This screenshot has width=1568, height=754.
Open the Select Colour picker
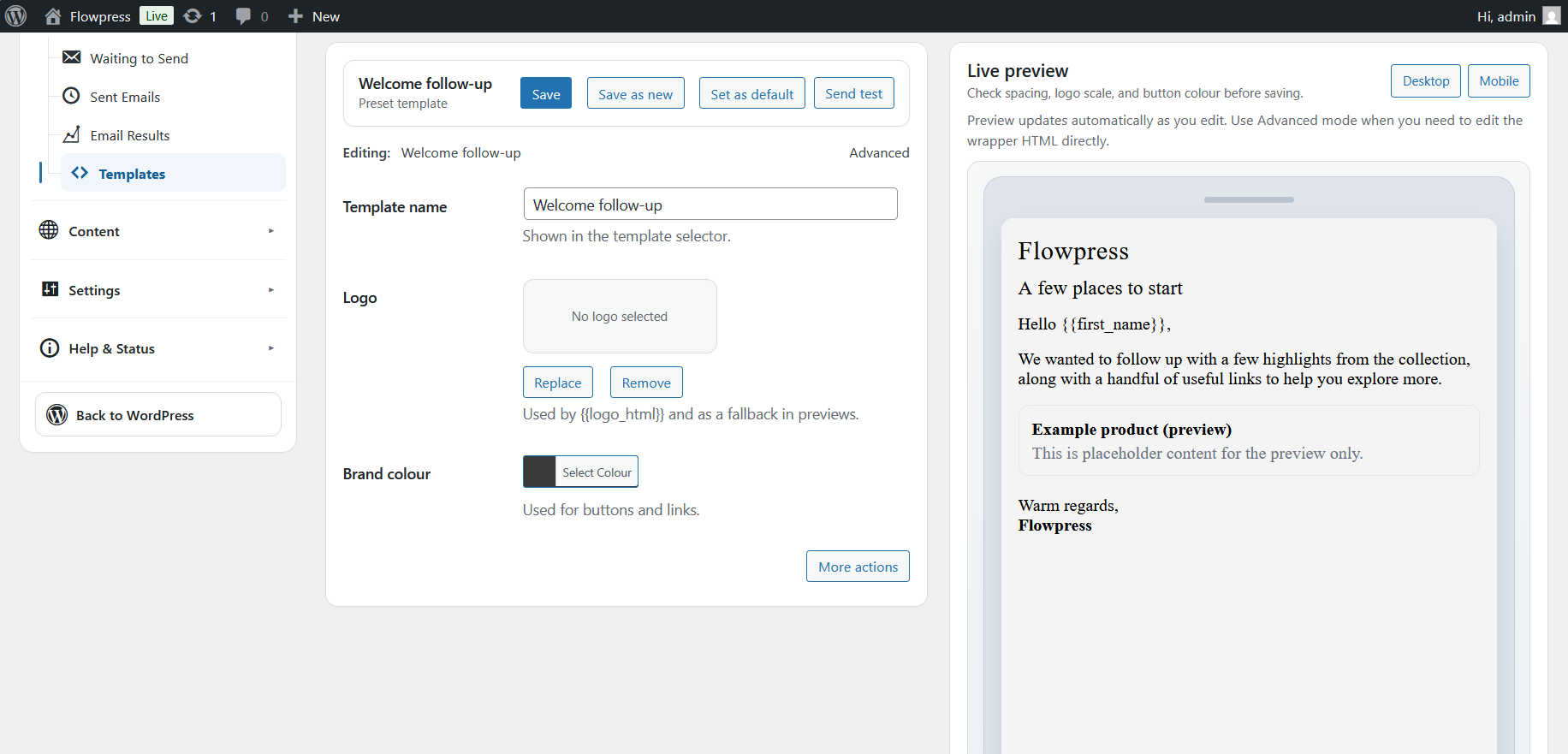tap(597, 472)
